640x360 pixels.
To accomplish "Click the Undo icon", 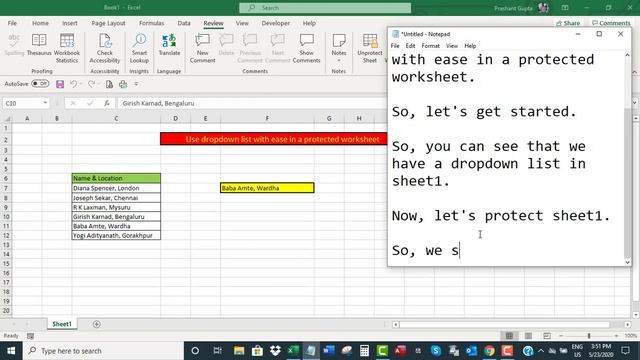I will (73, 84).
